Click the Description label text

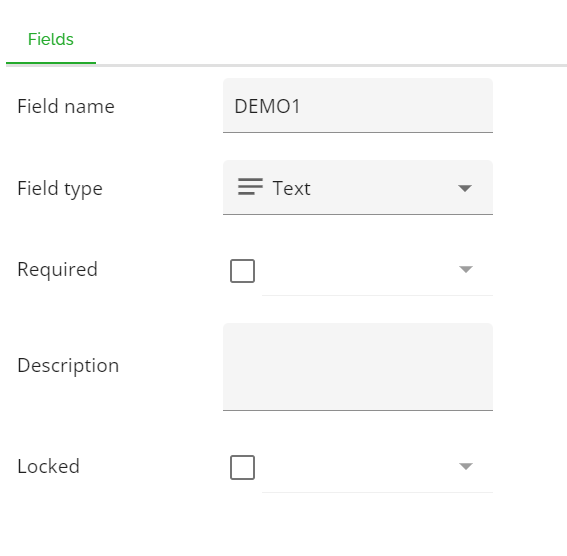click(x=68, y=366)
